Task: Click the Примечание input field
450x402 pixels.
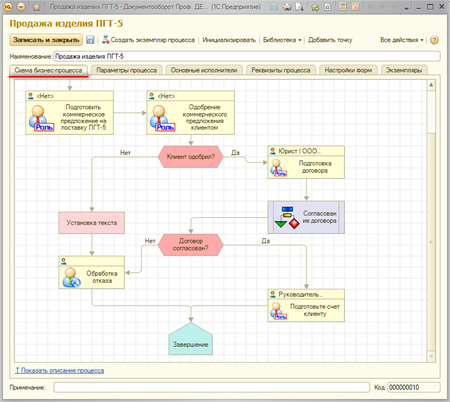Action: click(x=211, y=387)
